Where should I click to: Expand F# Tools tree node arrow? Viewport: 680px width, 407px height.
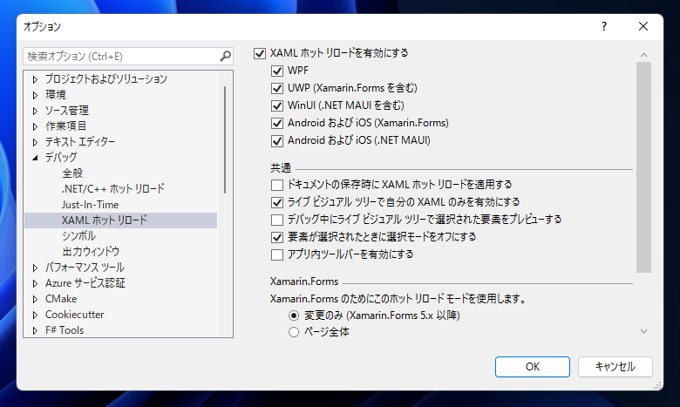[35, 330]
